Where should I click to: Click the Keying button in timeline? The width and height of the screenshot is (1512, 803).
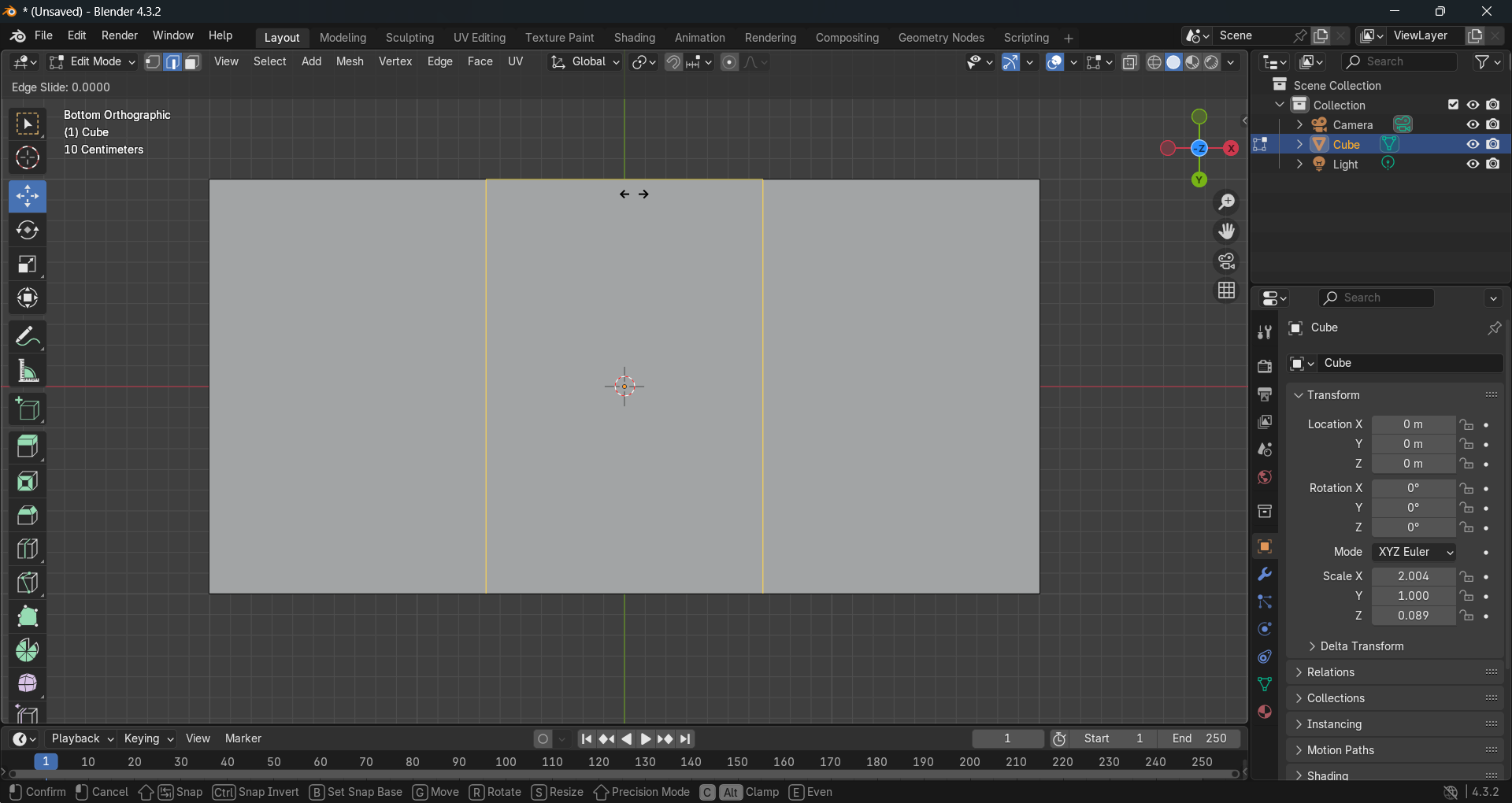pyautogui.click(x=147, y=738)
